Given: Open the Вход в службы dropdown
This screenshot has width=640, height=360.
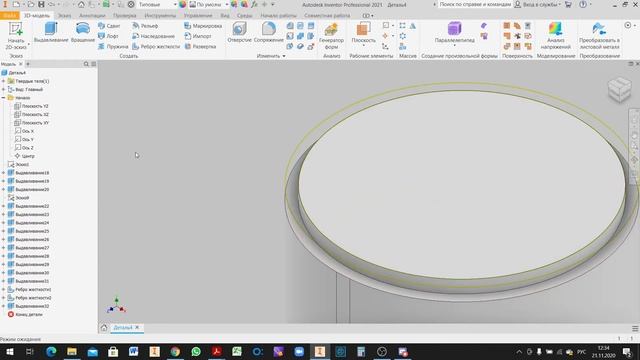Looking at the screenshot, I should click(537, 4).
